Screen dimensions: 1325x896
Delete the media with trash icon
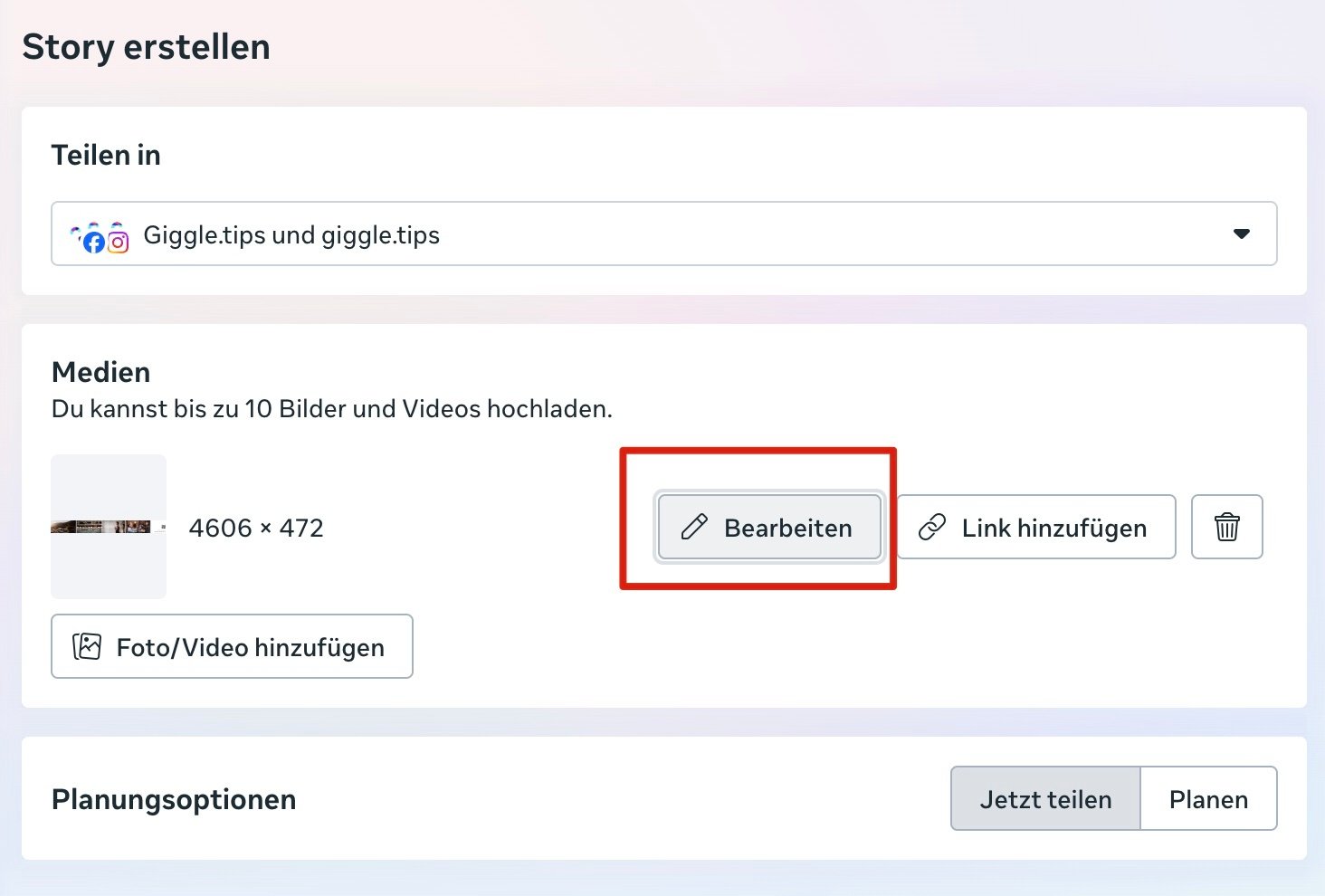pyautogui.click(x=1226, y=527)
